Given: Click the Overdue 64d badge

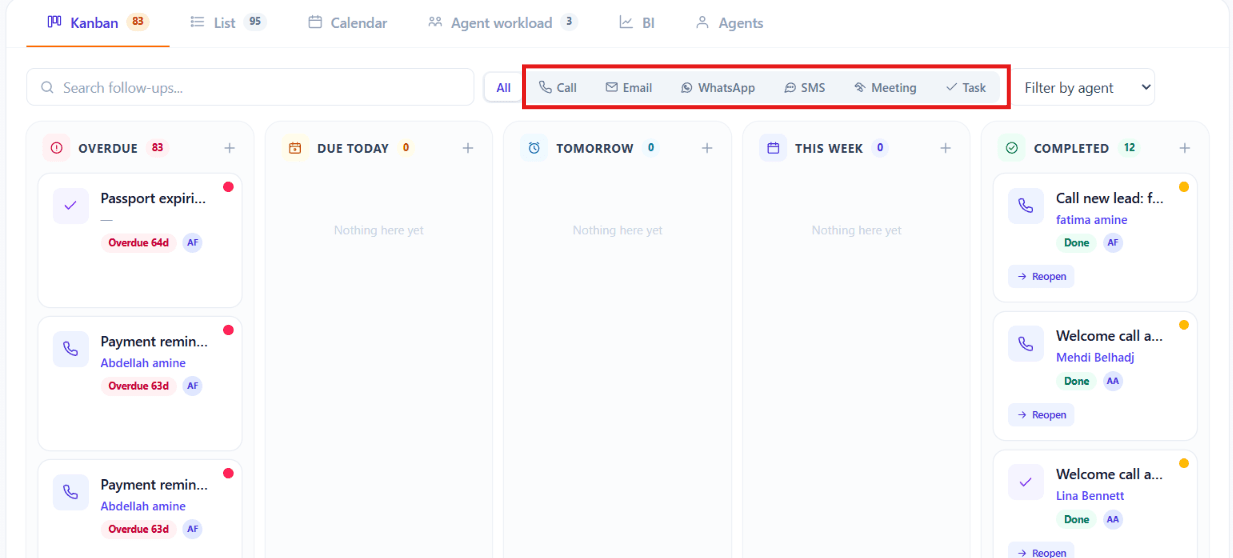Looking at the screenshot, I should [x=139, y=242].
